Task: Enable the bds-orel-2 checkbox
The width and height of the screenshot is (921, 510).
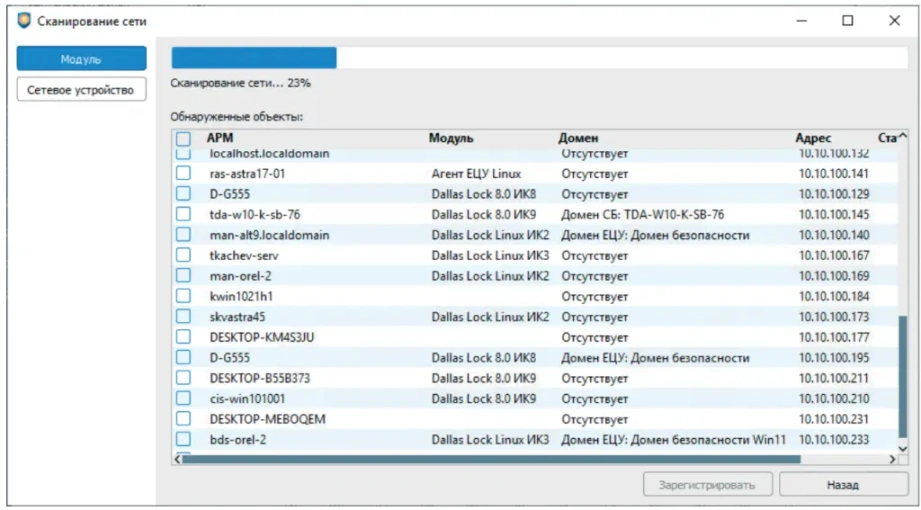Action: tap(183, 439)
